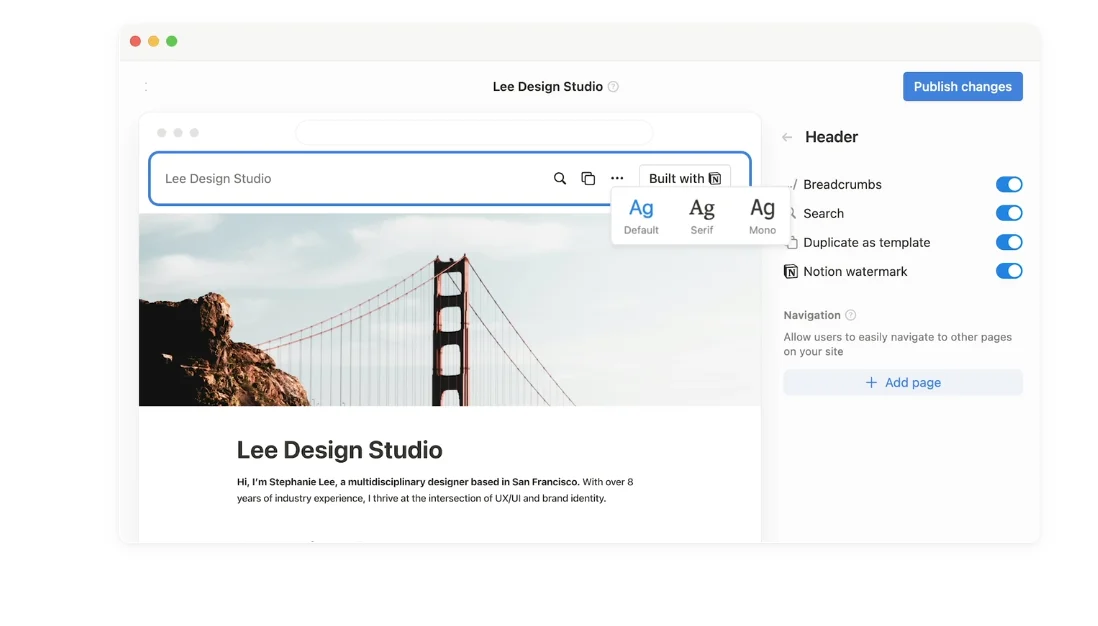Click the info icon beside Navigation
1098x626 pixels.
[851, 315]
